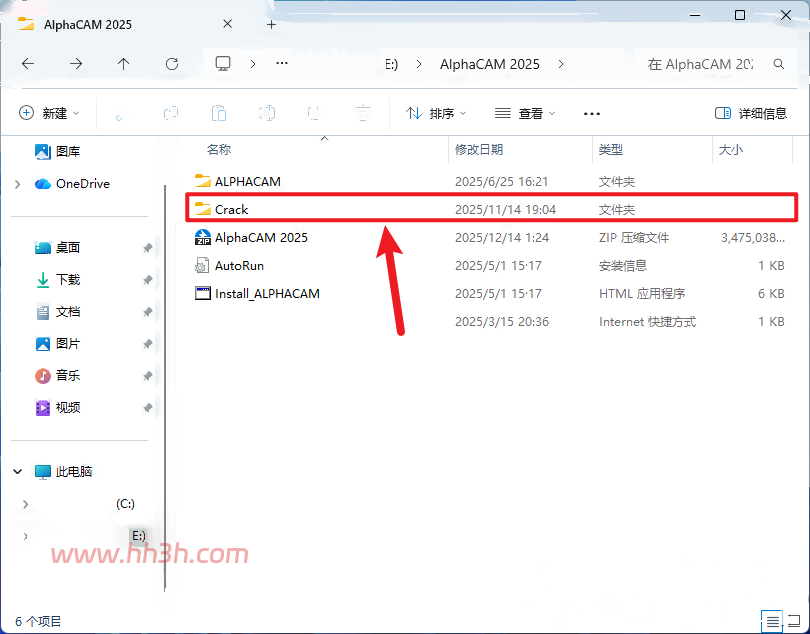
Task: Click the ZIP archive icon of AlphaCAM 2025
Action: (x=202, y=237)
